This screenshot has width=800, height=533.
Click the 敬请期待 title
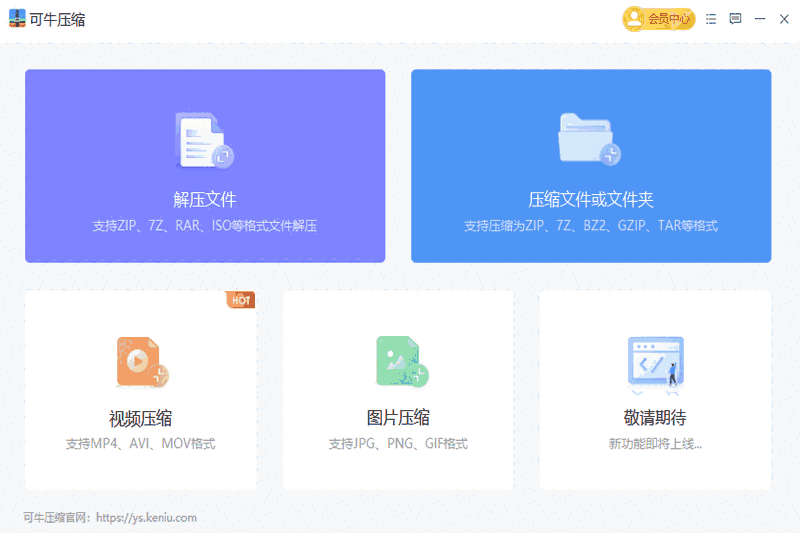coord(655,417)
